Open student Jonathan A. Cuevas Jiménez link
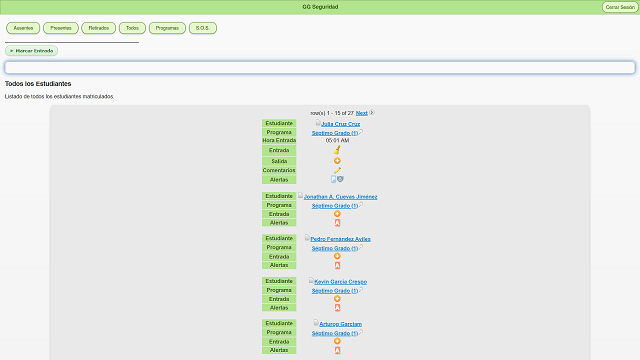This screenshot has height=360, width=640. (x=340, y=197)
